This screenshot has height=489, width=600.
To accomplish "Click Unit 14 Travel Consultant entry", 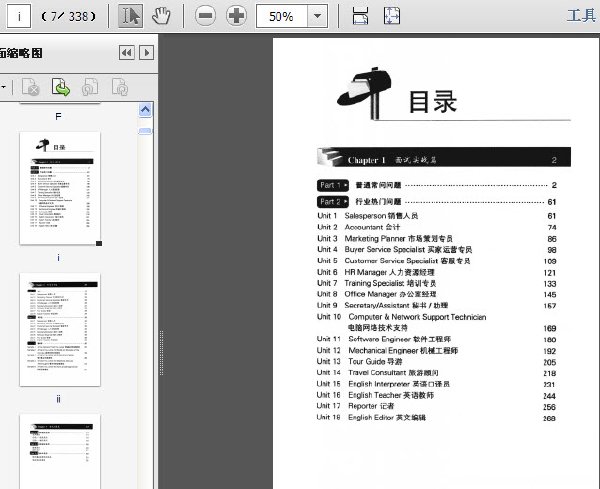I will click(437, 373).
